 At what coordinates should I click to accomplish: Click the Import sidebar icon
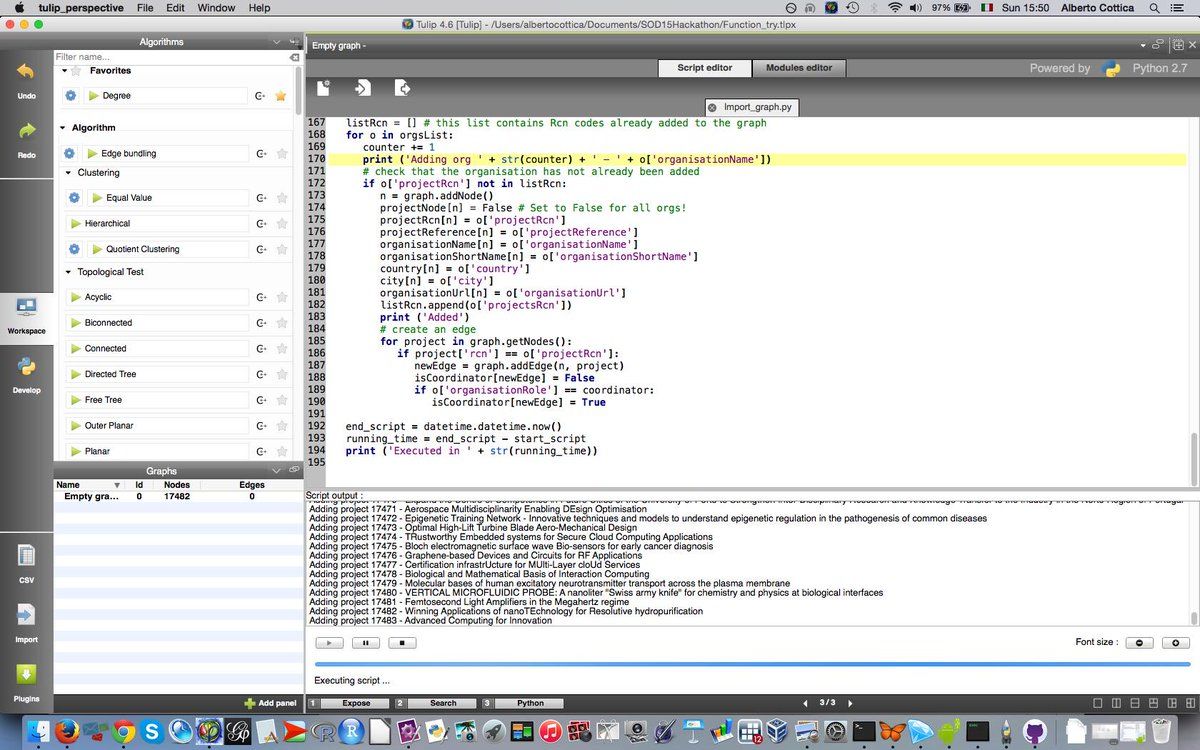26,622
